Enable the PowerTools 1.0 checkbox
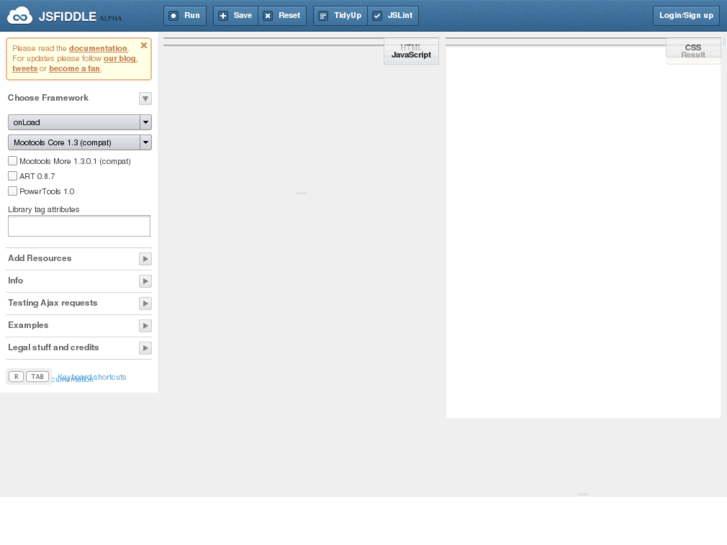Viewport: 727px width, 545px height. pyautogui.click(x=13, y=191)
